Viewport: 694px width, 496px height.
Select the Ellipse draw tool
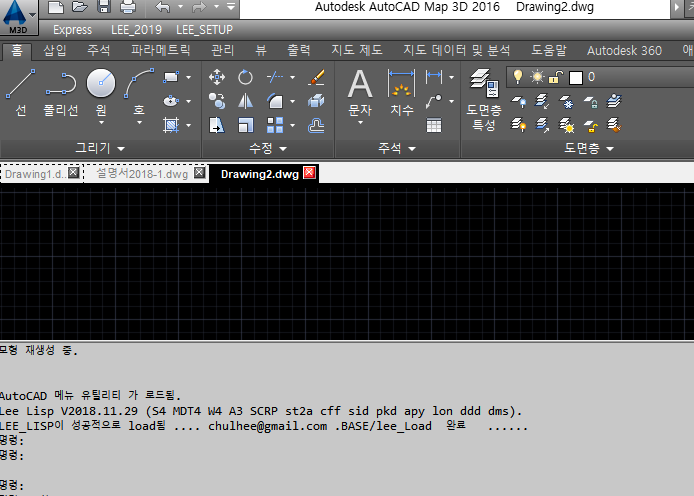tap(171, 101)
